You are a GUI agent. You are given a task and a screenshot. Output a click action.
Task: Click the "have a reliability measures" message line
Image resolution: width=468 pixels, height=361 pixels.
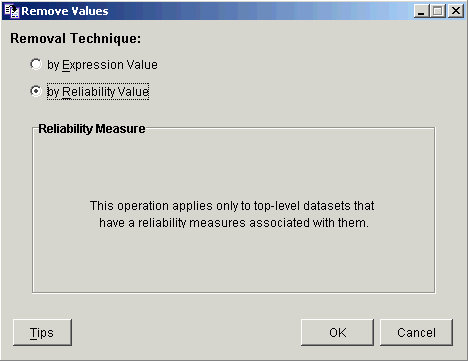(234, 222)
